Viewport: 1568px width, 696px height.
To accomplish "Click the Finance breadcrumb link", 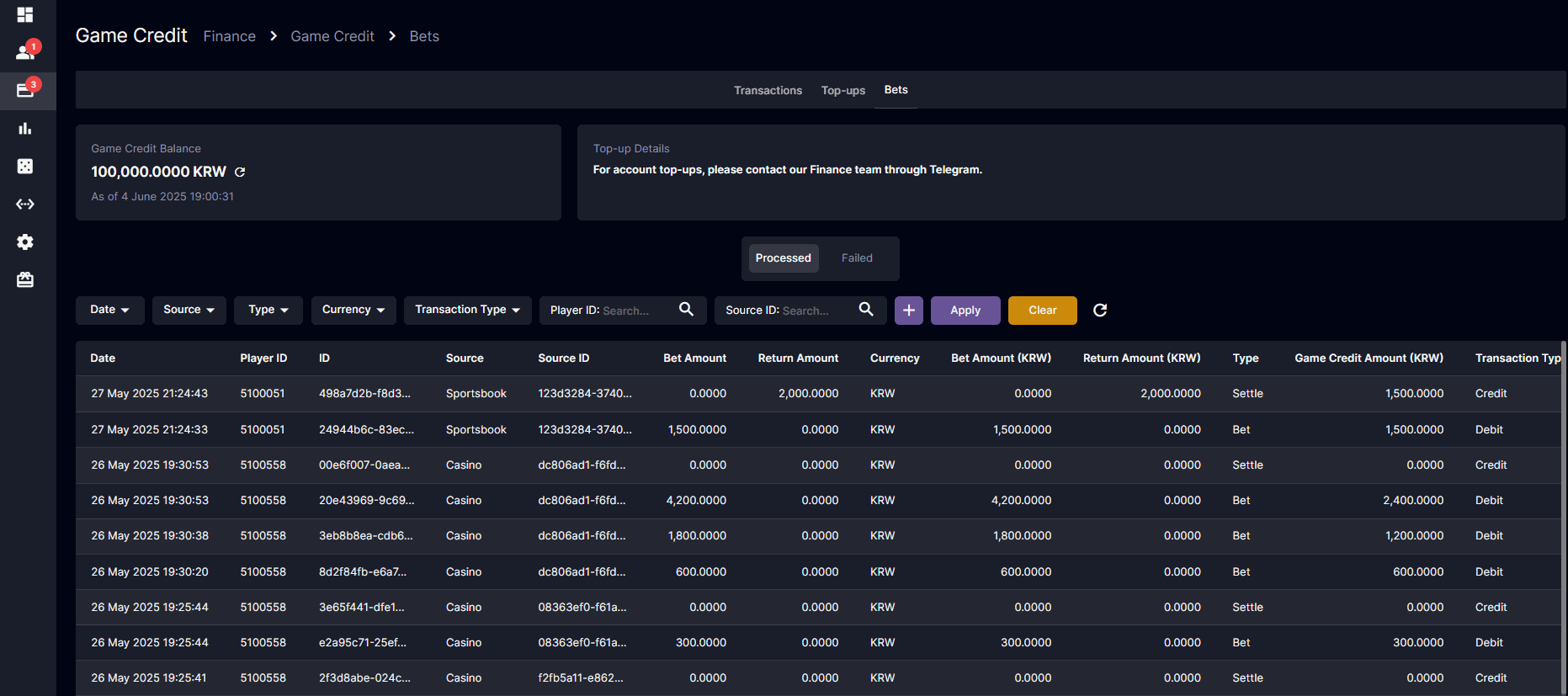I will point(230,36).
